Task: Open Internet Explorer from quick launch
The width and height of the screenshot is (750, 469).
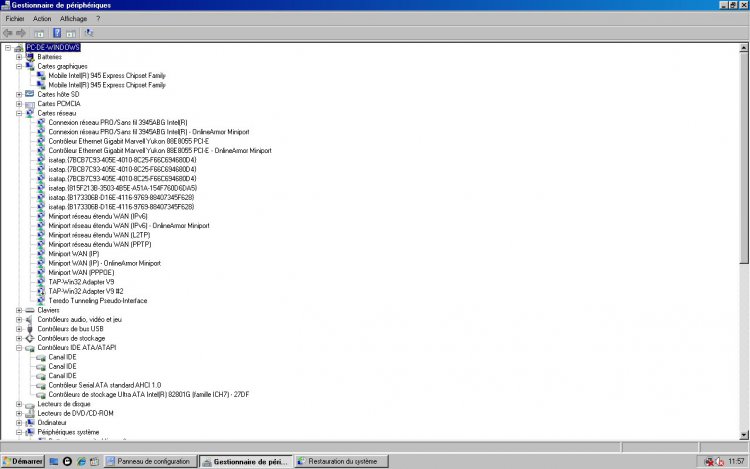Action: (x=81, y=461)
